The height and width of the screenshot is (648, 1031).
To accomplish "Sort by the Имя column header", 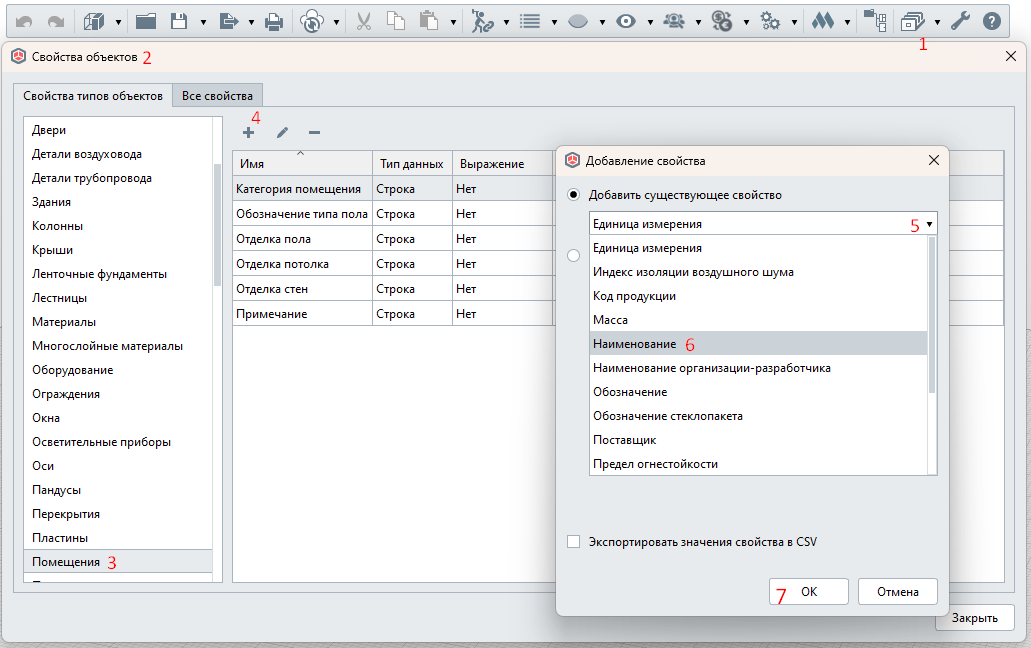I will click(302, 164).
